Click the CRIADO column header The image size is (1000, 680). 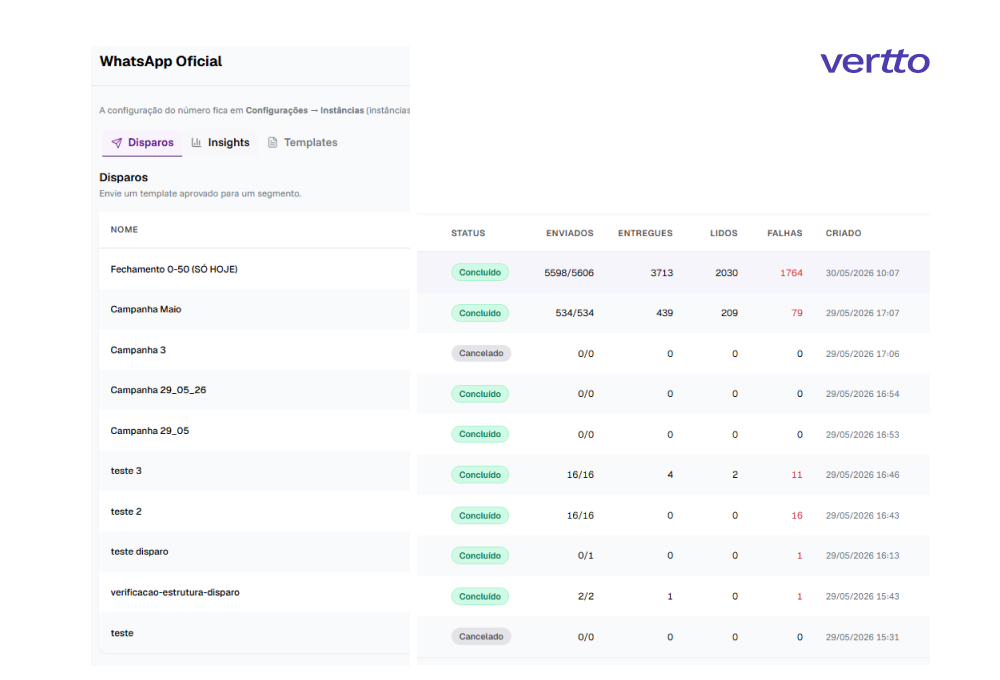pyautogui.click(x=843, y=233)
